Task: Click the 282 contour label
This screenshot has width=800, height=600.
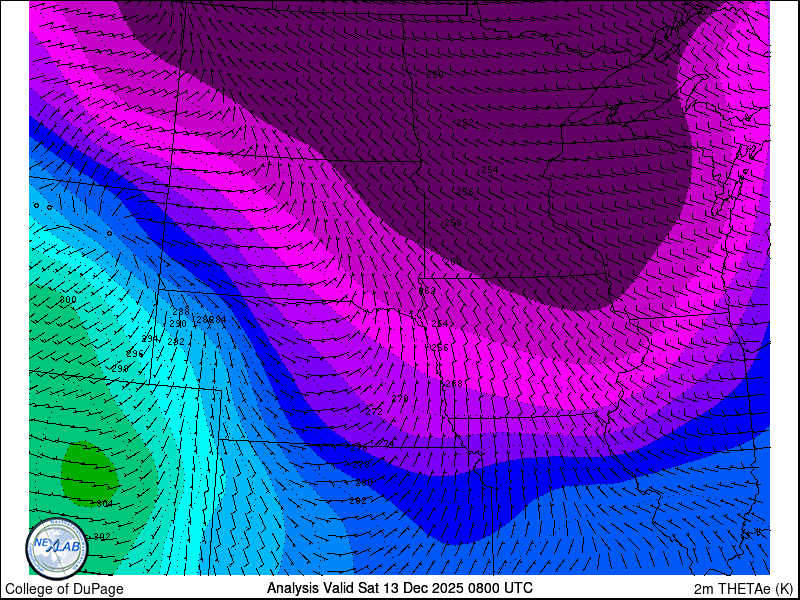Action: point(358,501)
